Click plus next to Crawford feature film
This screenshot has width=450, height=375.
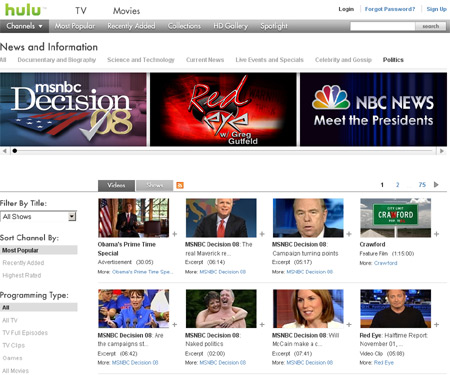point(436,234)
